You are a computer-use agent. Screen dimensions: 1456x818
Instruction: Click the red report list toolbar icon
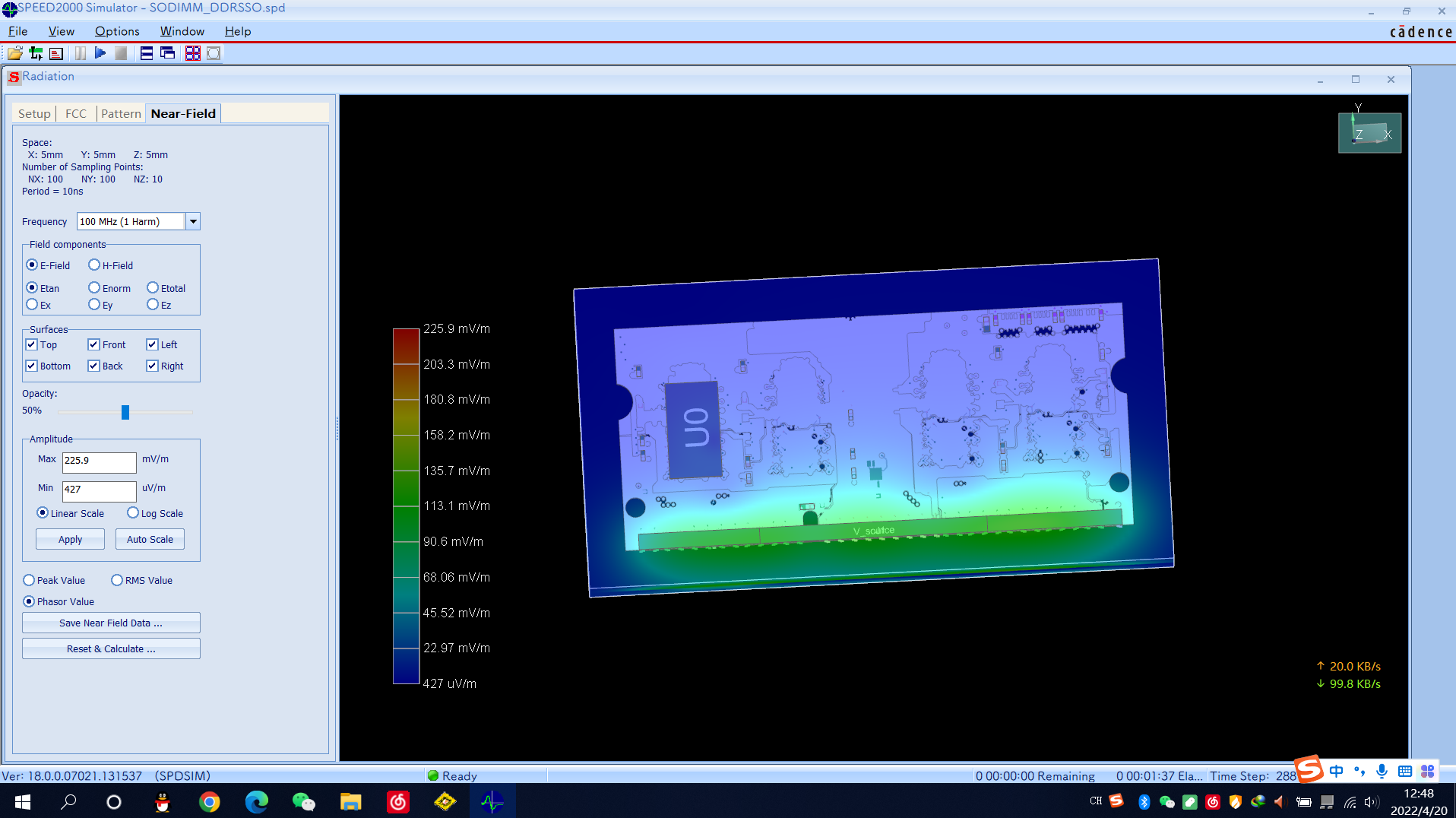[x=56, y=53]
